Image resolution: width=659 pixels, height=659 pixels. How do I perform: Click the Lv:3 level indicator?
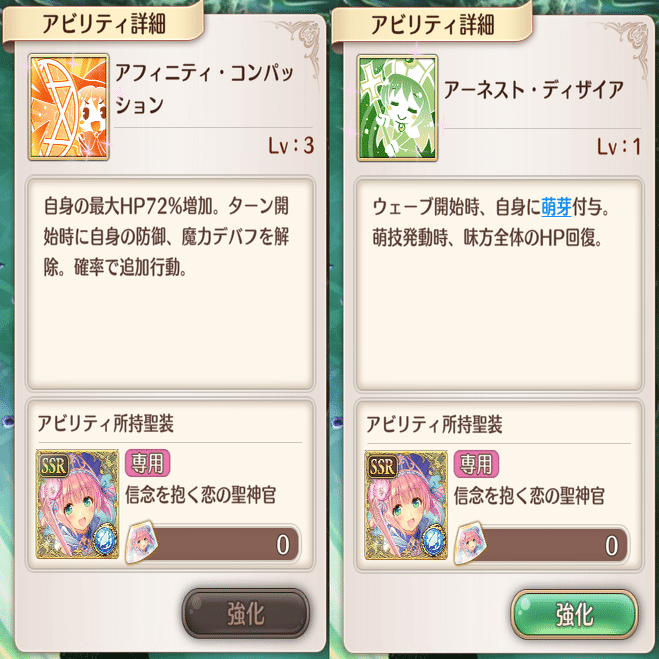pos(291,145)
